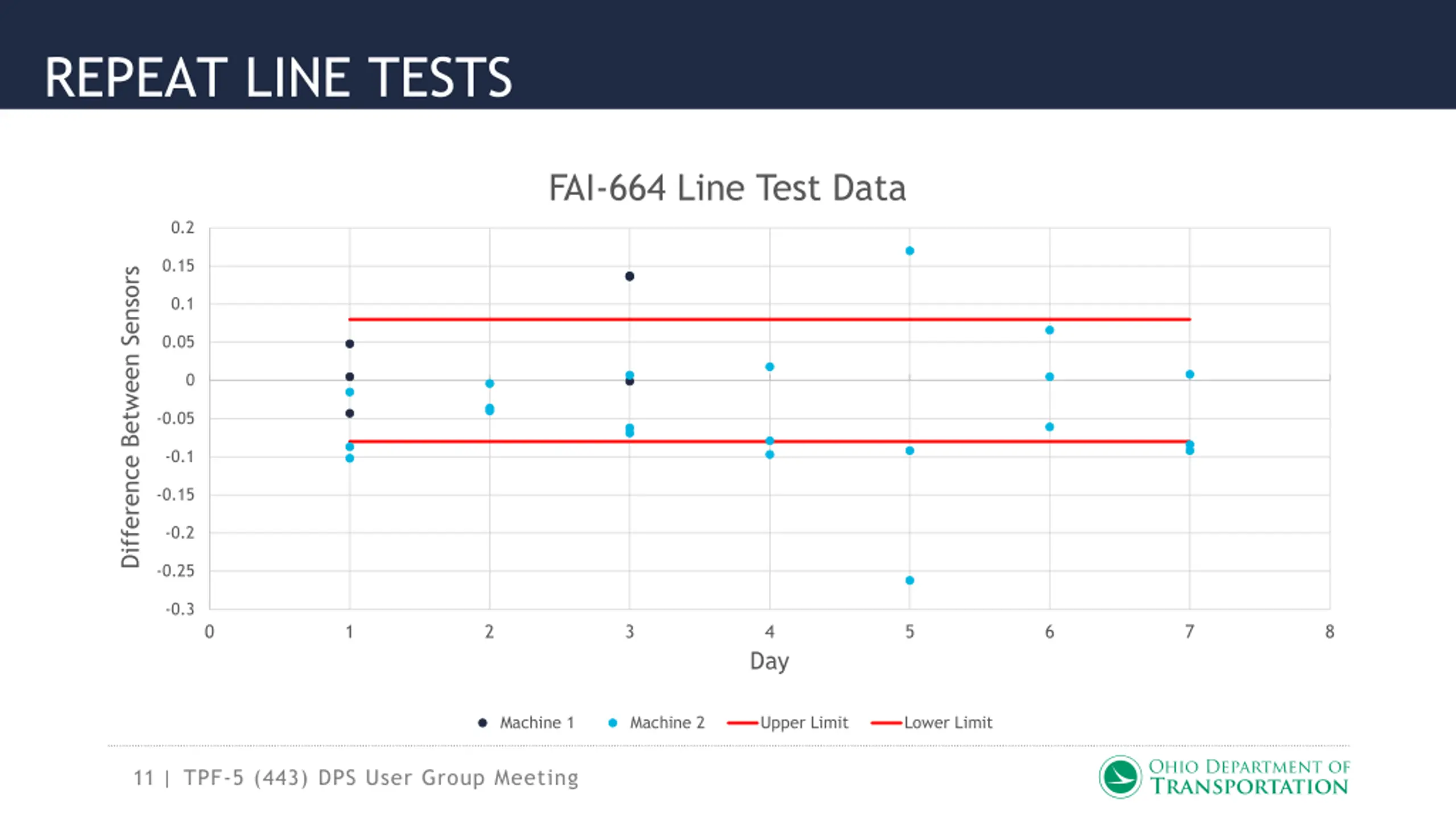Click the TPF-5 (443) DPS User Group Meeting footer

[x=381, y=777]
